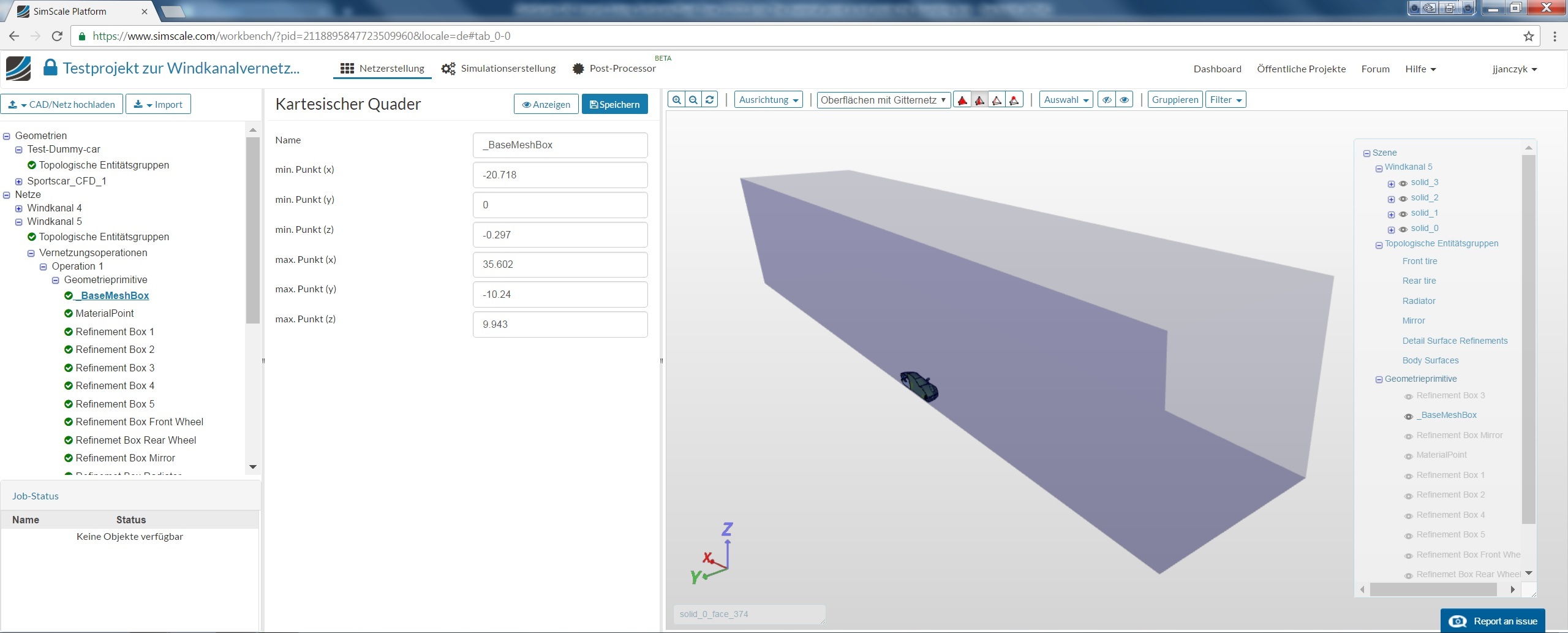Reload the page in browser

(57, 36)
